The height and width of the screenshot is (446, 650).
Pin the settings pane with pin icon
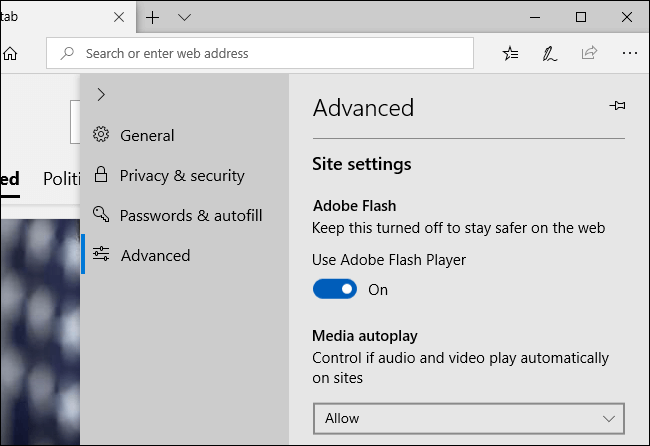coord(617,106)
